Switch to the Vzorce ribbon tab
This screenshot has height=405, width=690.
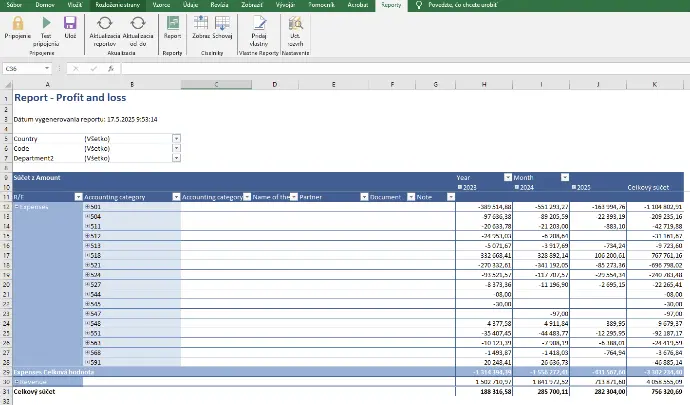[161, 5]
